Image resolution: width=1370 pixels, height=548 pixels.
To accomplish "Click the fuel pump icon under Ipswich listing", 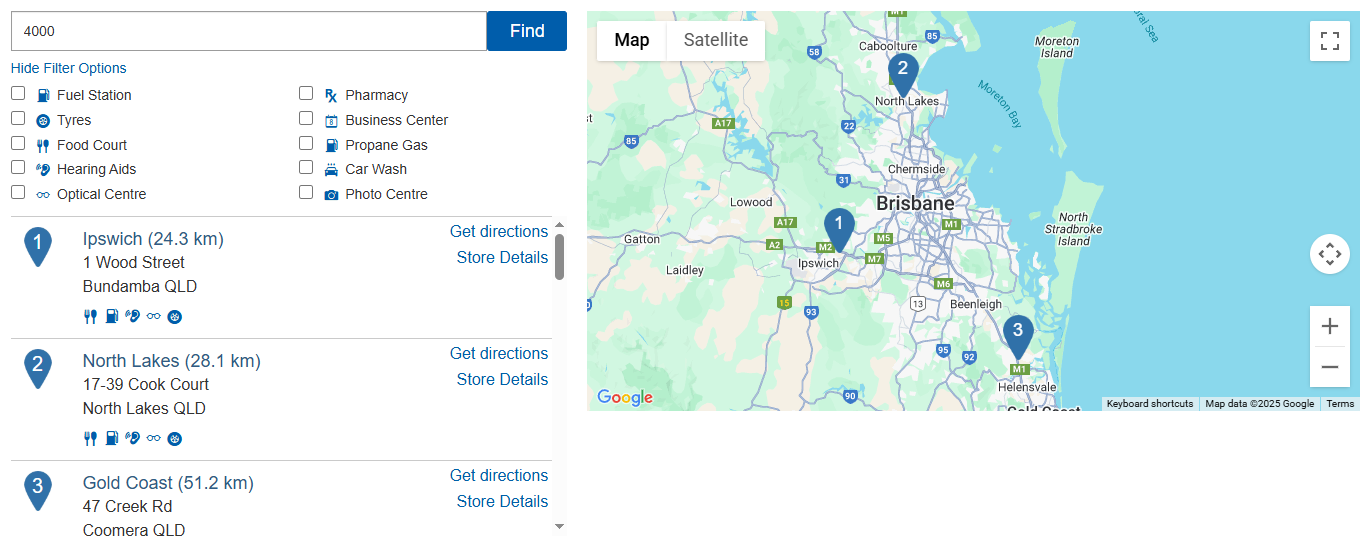I will point(112,316).
